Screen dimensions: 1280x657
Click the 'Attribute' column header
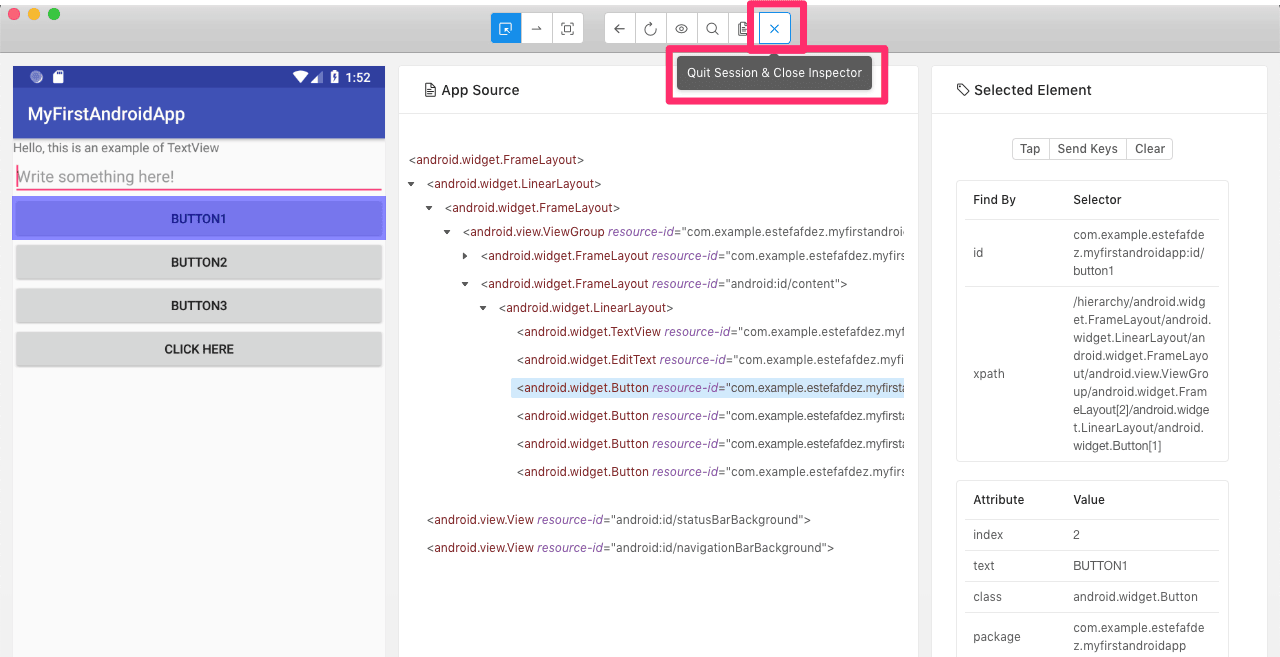998,500
